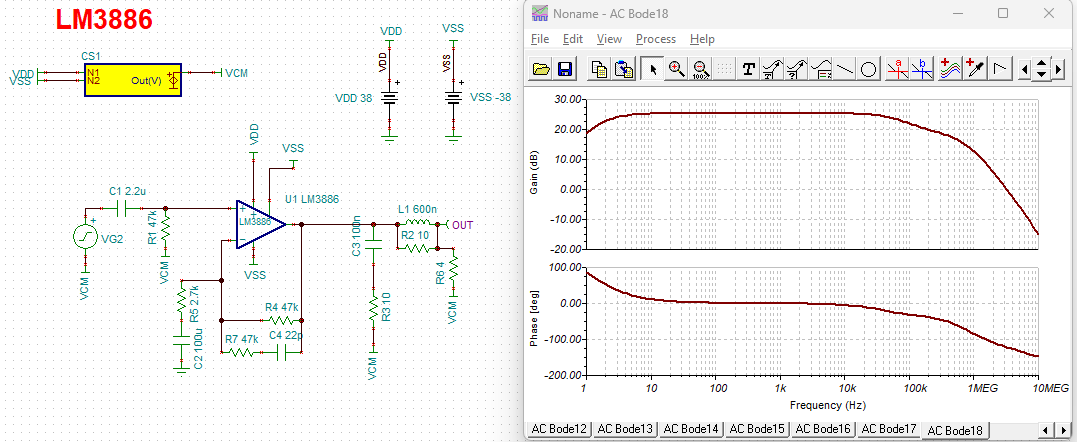Save diagram with floppy disk icon

(565, 69)
